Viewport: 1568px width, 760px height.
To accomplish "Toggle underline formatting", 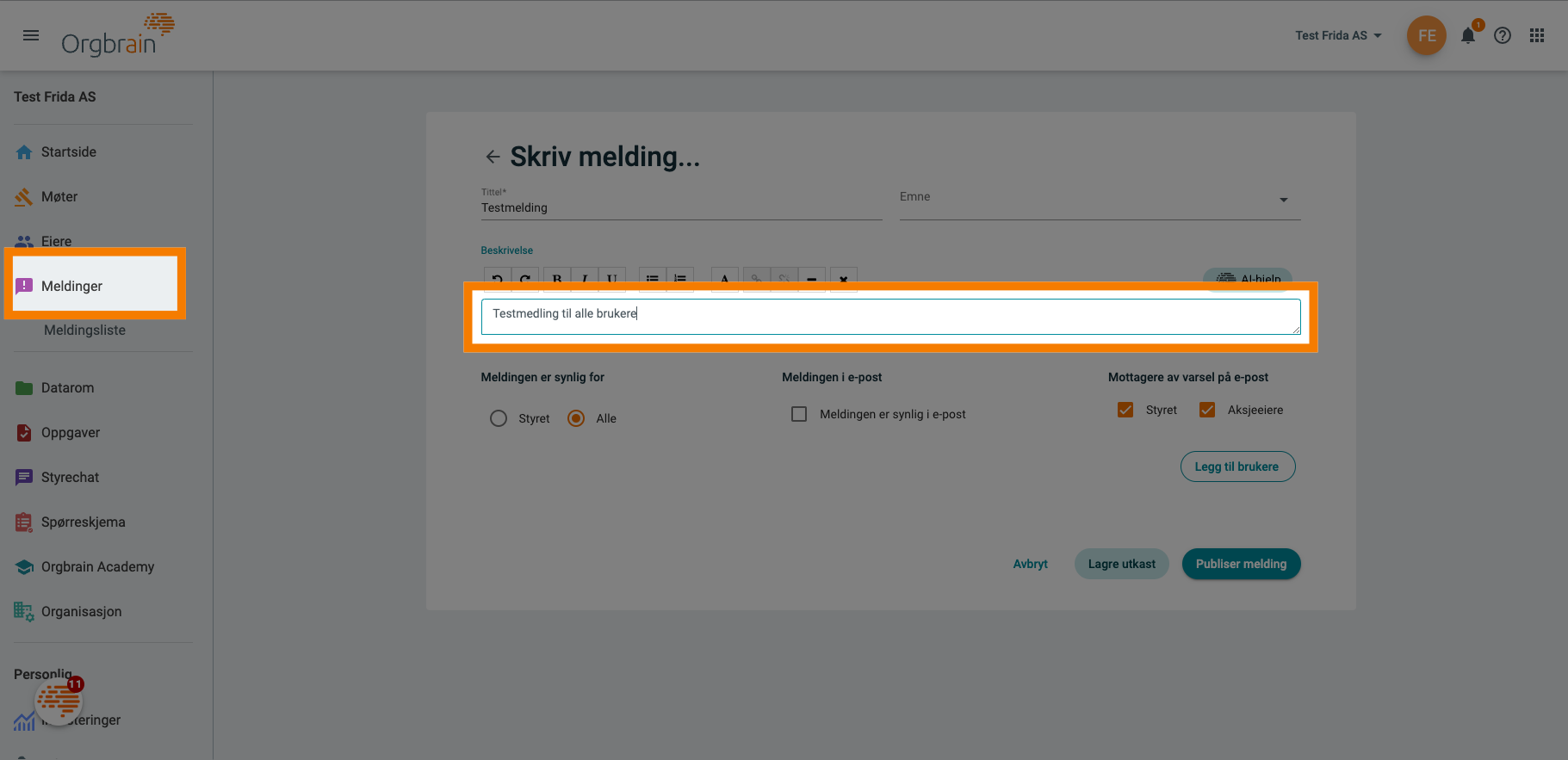I will point(611,280).
